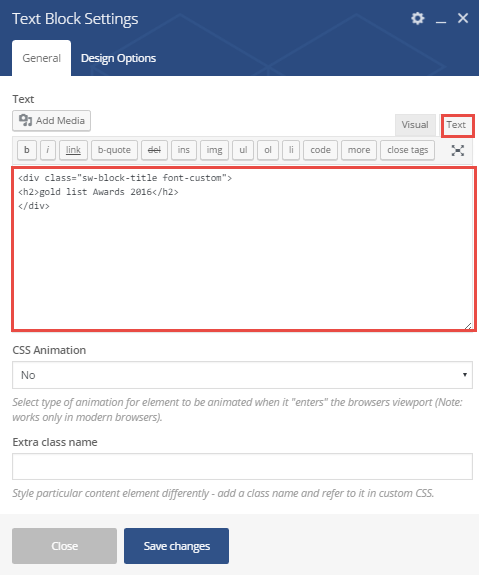Insert ordered list with ol button

(x=268, y=150)
